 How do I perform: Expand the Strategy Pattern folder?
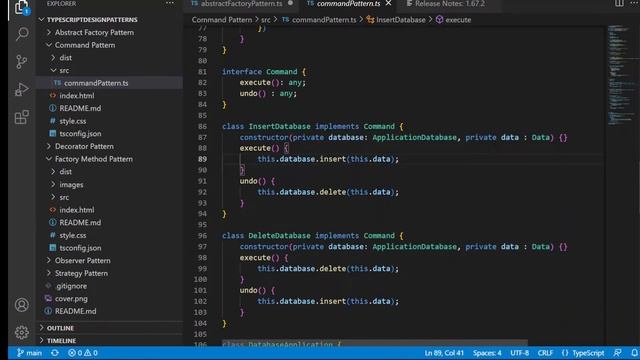coord(81,273)
